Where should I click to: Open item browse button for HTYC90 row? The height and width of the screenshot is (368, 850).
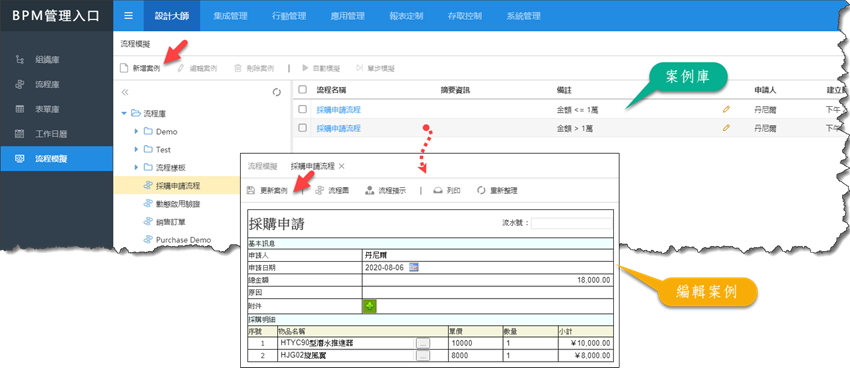tap(423, 343)
